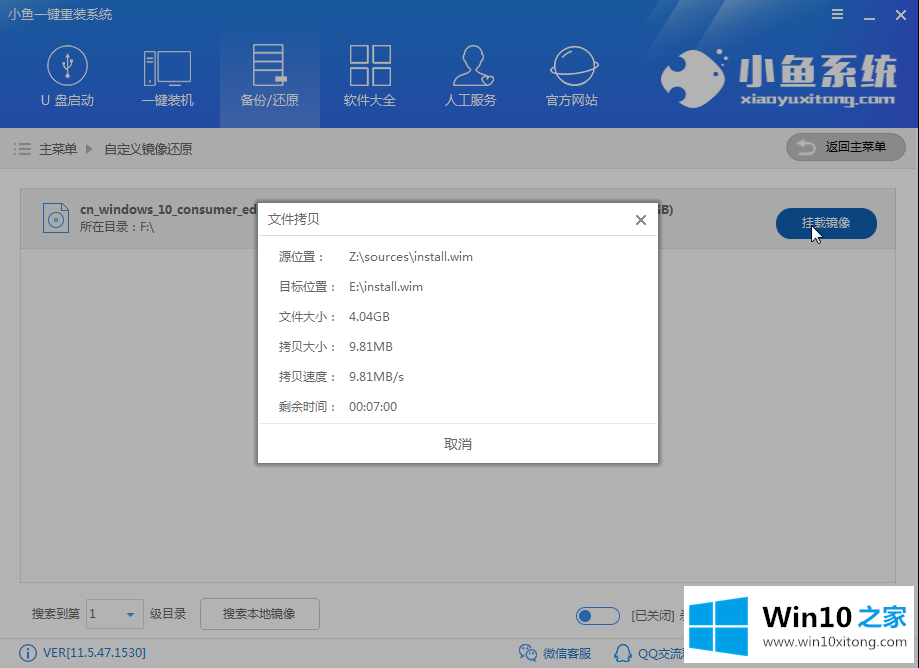This screenshot has width=919, height=668.
Task: Open the 备份/还原 backup and restore tab
Action: [x=269, y=77]
